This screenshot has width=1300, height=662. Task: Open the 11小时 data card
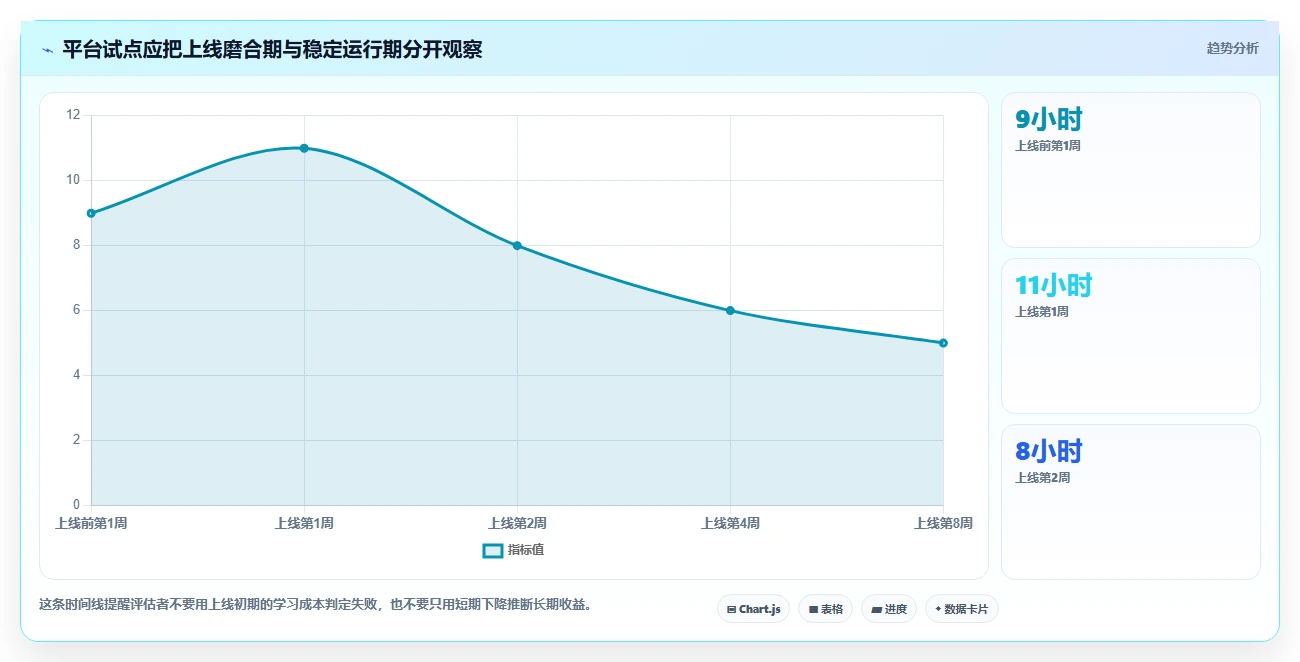click(x=1131, y=336)
